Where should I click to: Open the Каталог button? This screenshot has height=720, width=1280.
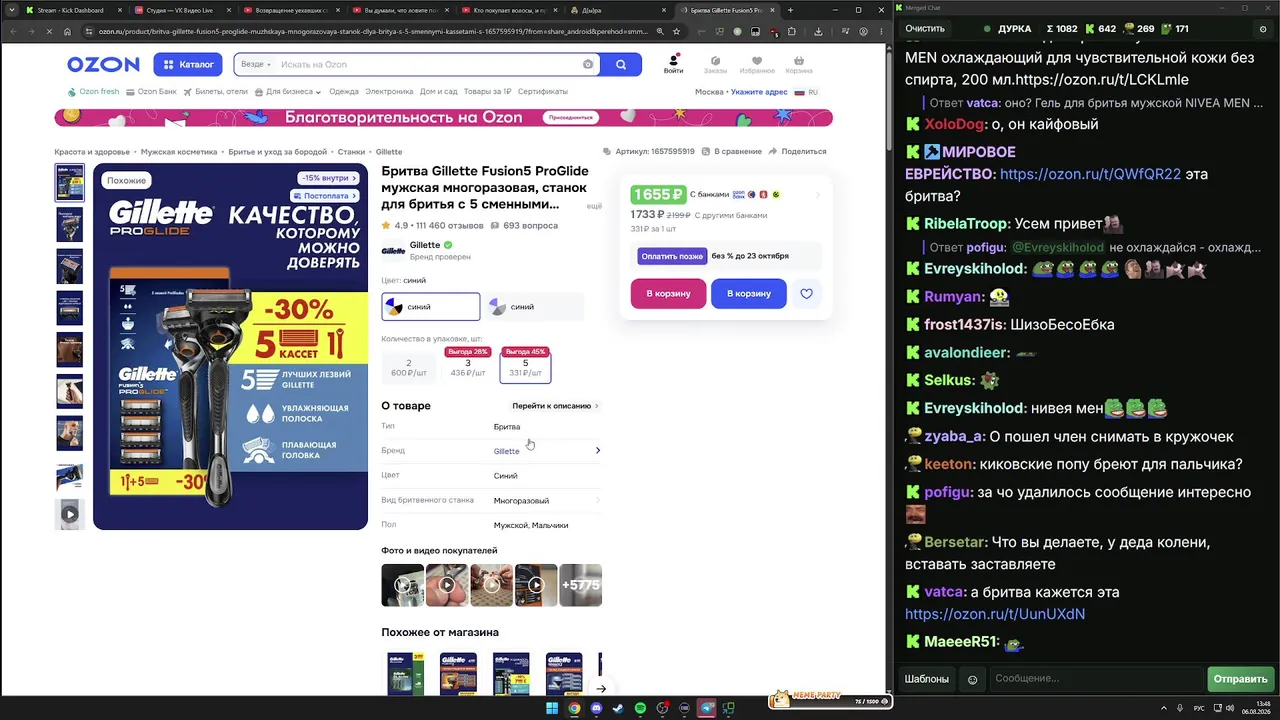click(x=188, y=64)
